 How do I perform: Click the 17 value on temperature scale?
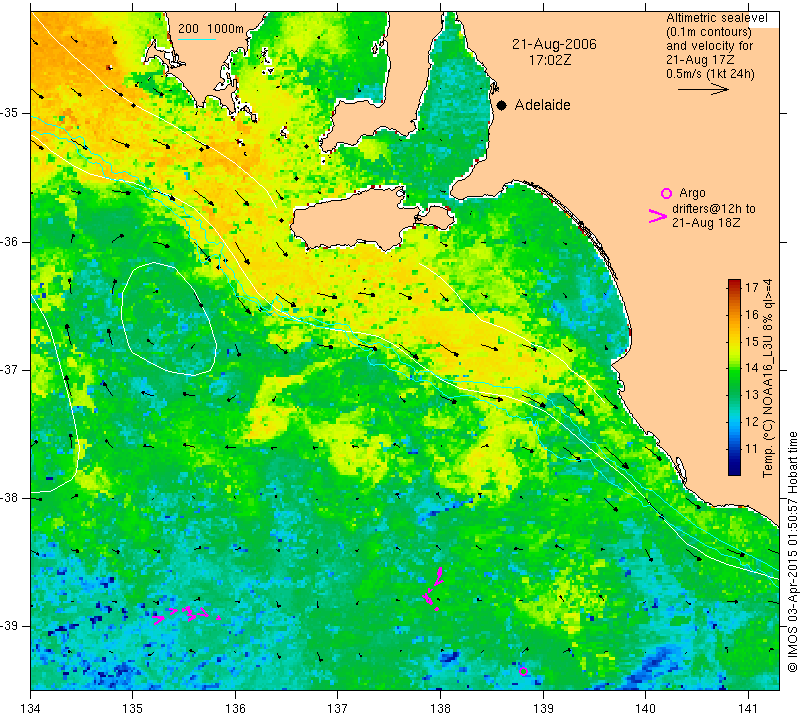pos(752,287)
